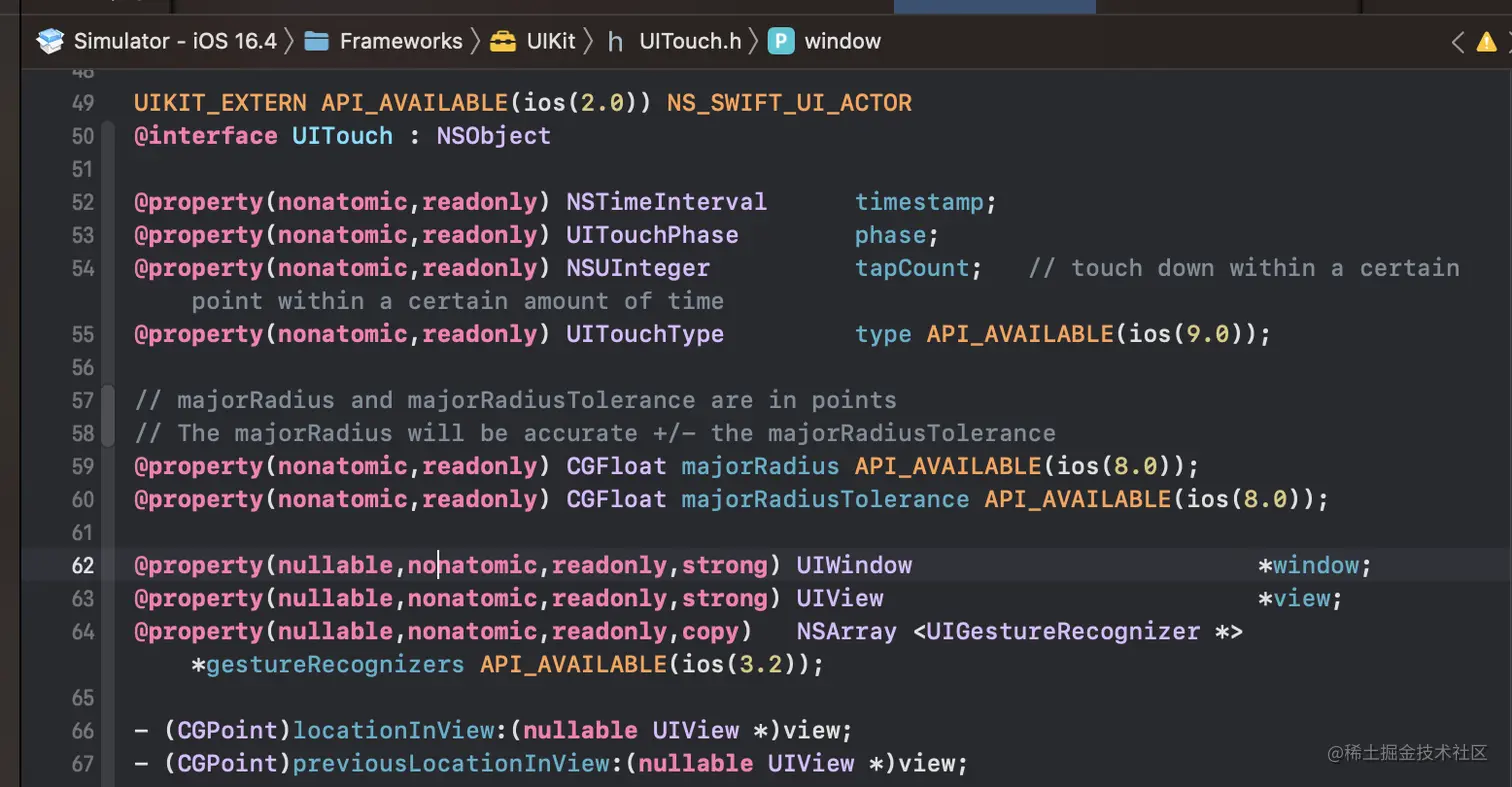Click line number 55 in the gutter
This screenshot has height=787, width=1512.
(83, 334)
